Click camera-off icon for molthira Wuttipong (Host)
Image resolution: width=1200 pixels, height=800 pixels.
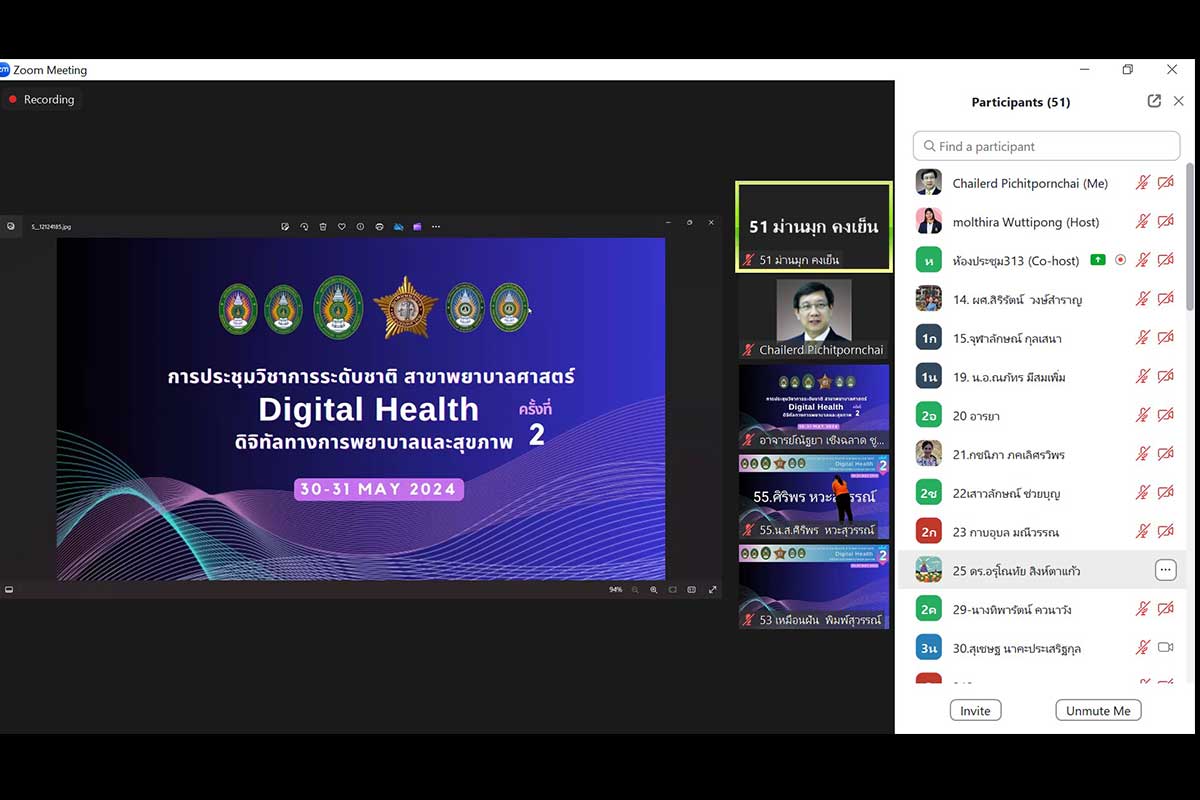(x=1165, y=222)
